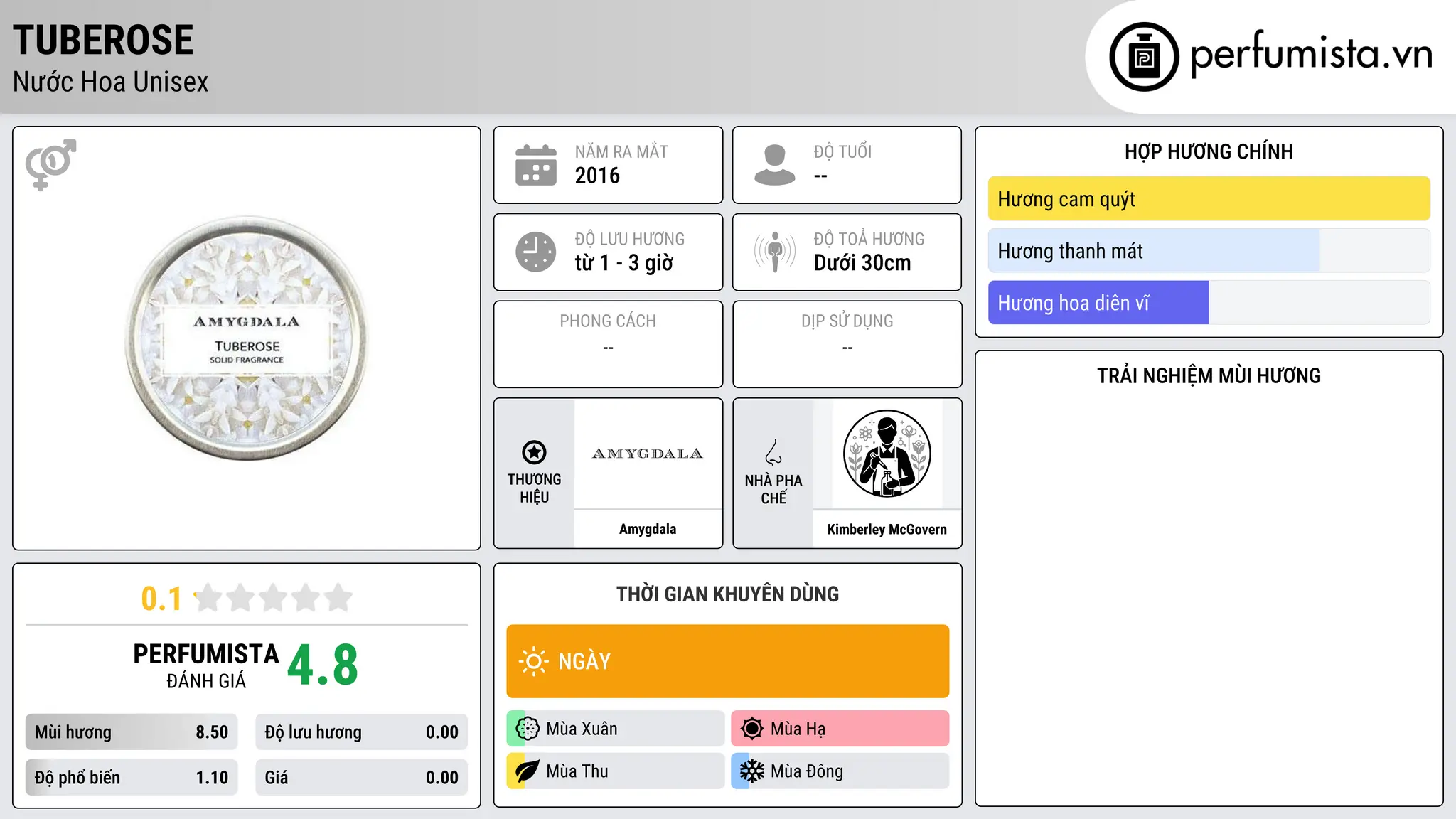Select the Mùa Thu season bar
This screenshot has width=1456, height=819.
click(x=616, y=771)
